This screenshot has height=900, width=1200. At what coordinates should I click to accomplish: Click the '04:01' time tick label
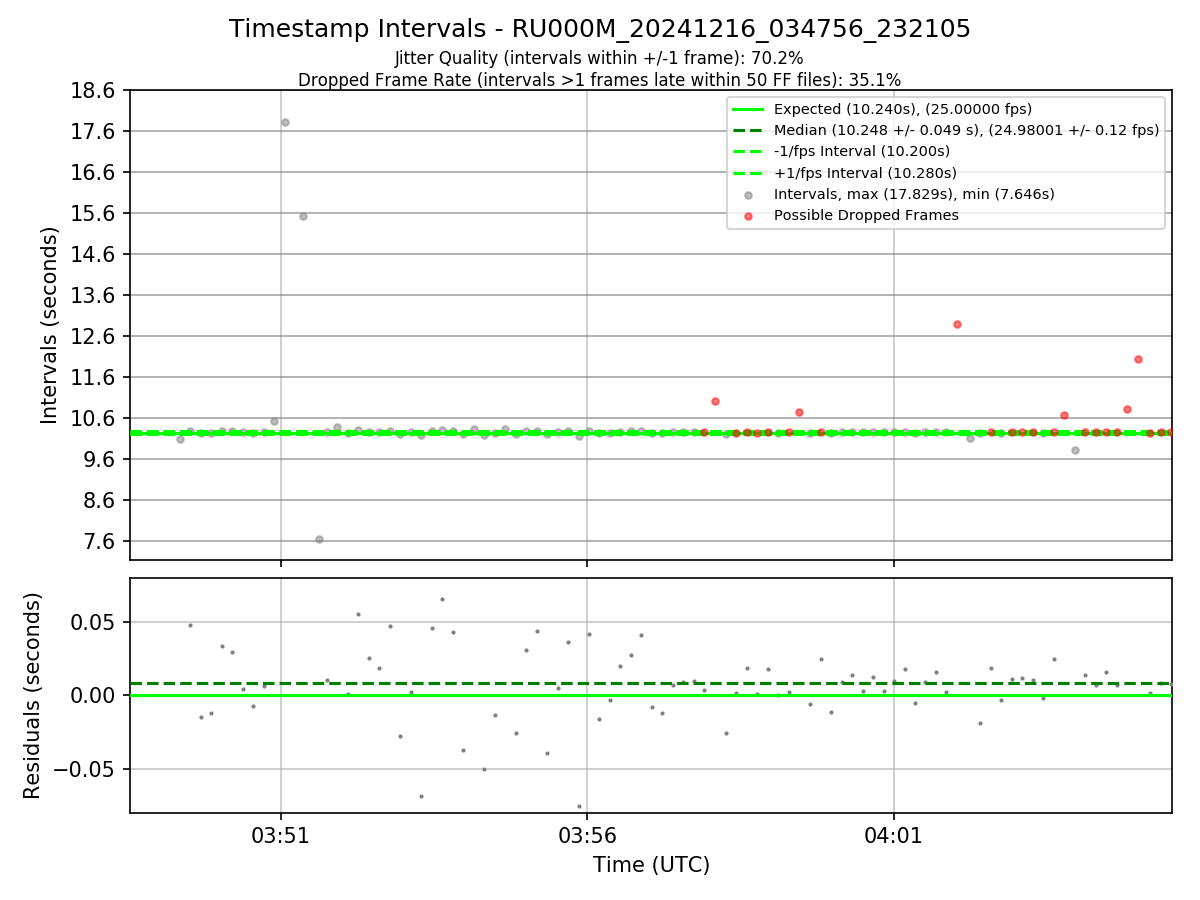(x=893, y=834)
